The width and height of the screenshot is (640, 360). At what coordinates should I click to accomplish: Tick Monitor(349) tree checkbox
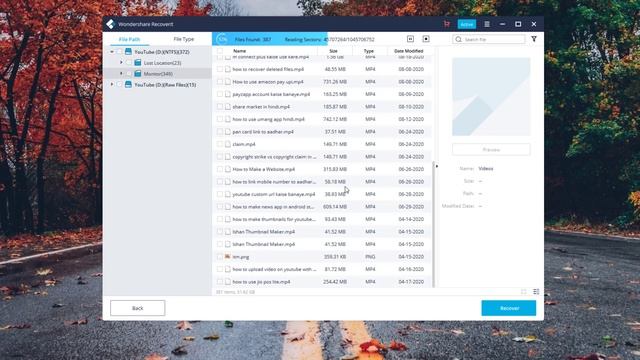[x=129, y=74]
